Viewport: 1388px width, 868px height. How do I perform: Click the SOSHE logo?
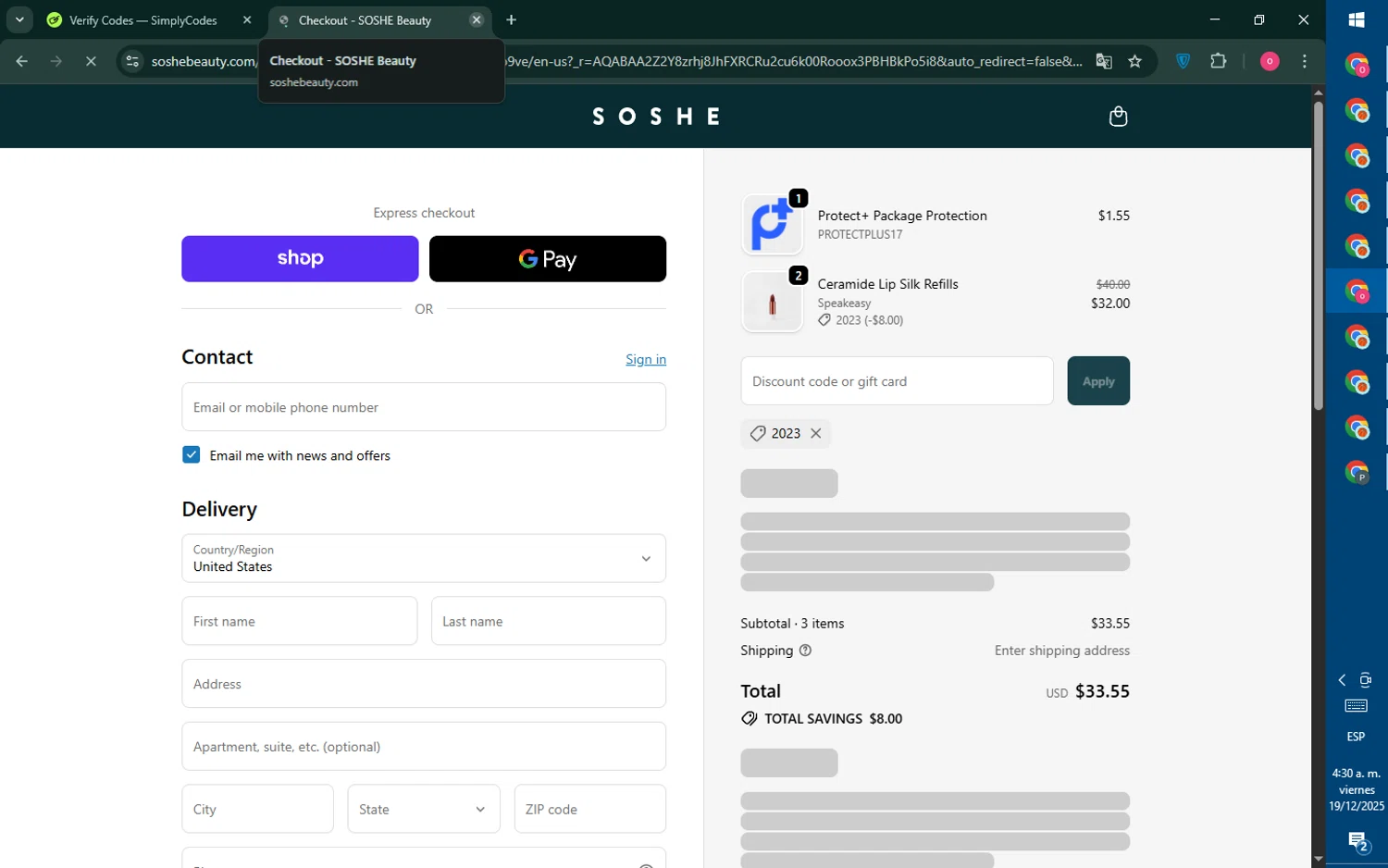pyautogui.click(x=656, y=117)
